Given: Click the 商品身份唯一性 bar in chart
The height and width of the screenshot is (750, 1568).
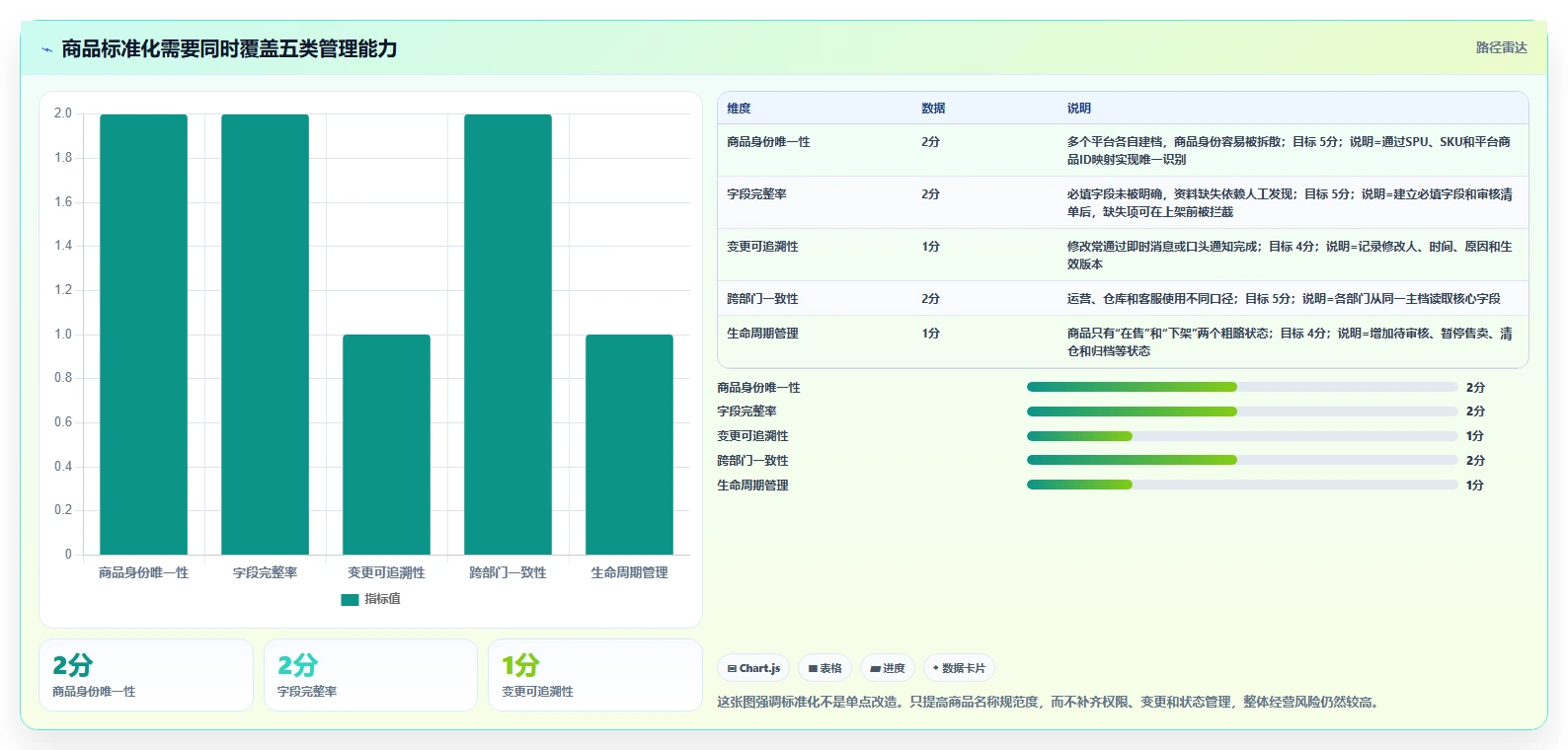Looking at the screenshot, I should pyautogui.click(x=143, y=335).
